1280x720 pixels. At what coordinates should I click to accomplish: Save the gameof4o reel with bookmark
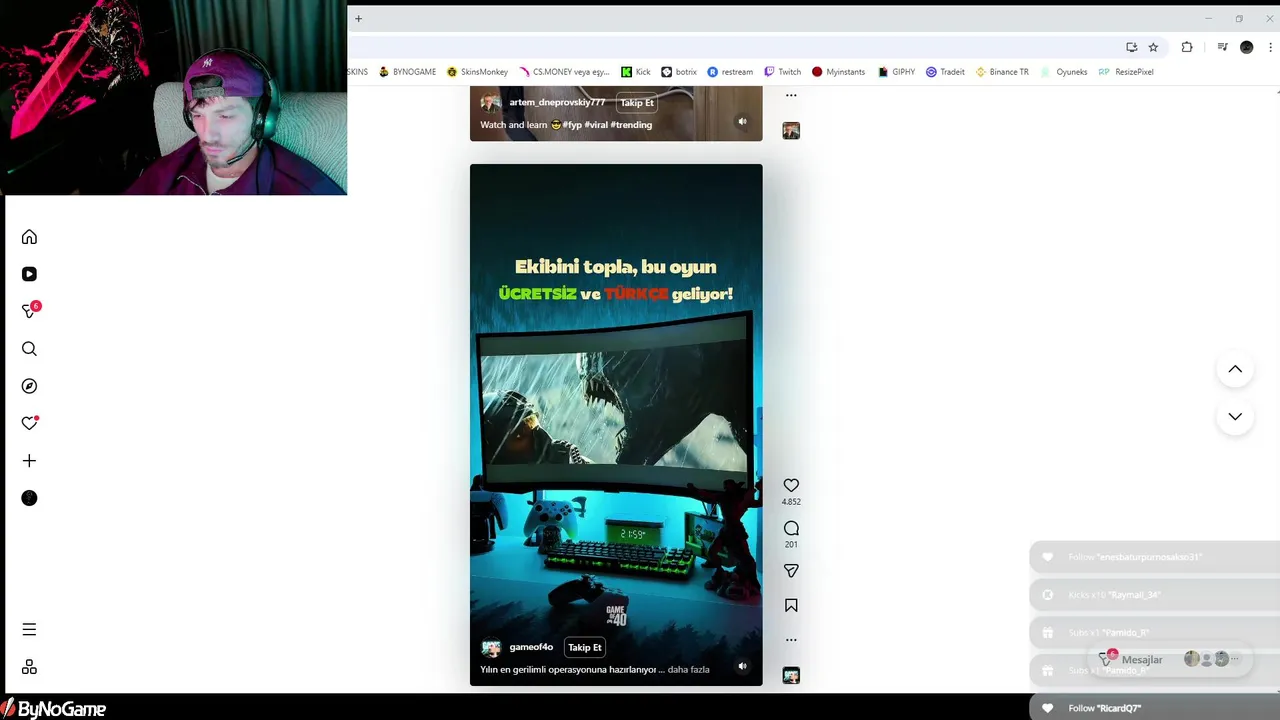(x=791, y=605)
